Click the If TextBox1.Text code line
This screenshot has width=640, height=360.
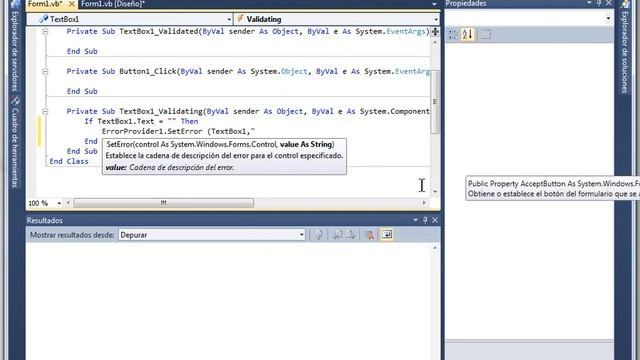coord(141,121)
